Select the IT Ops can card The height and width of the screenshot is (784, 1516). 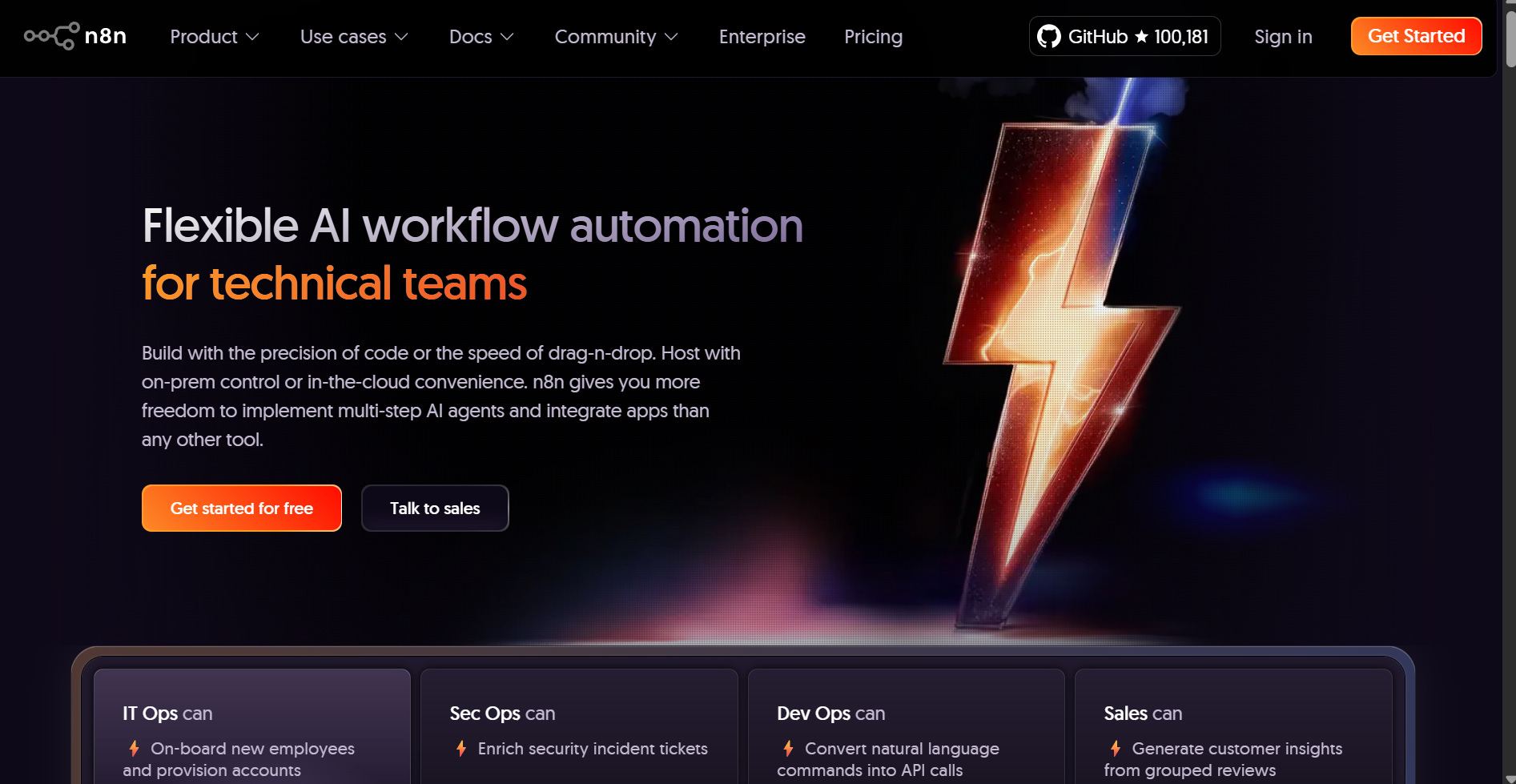coord(252,726)
